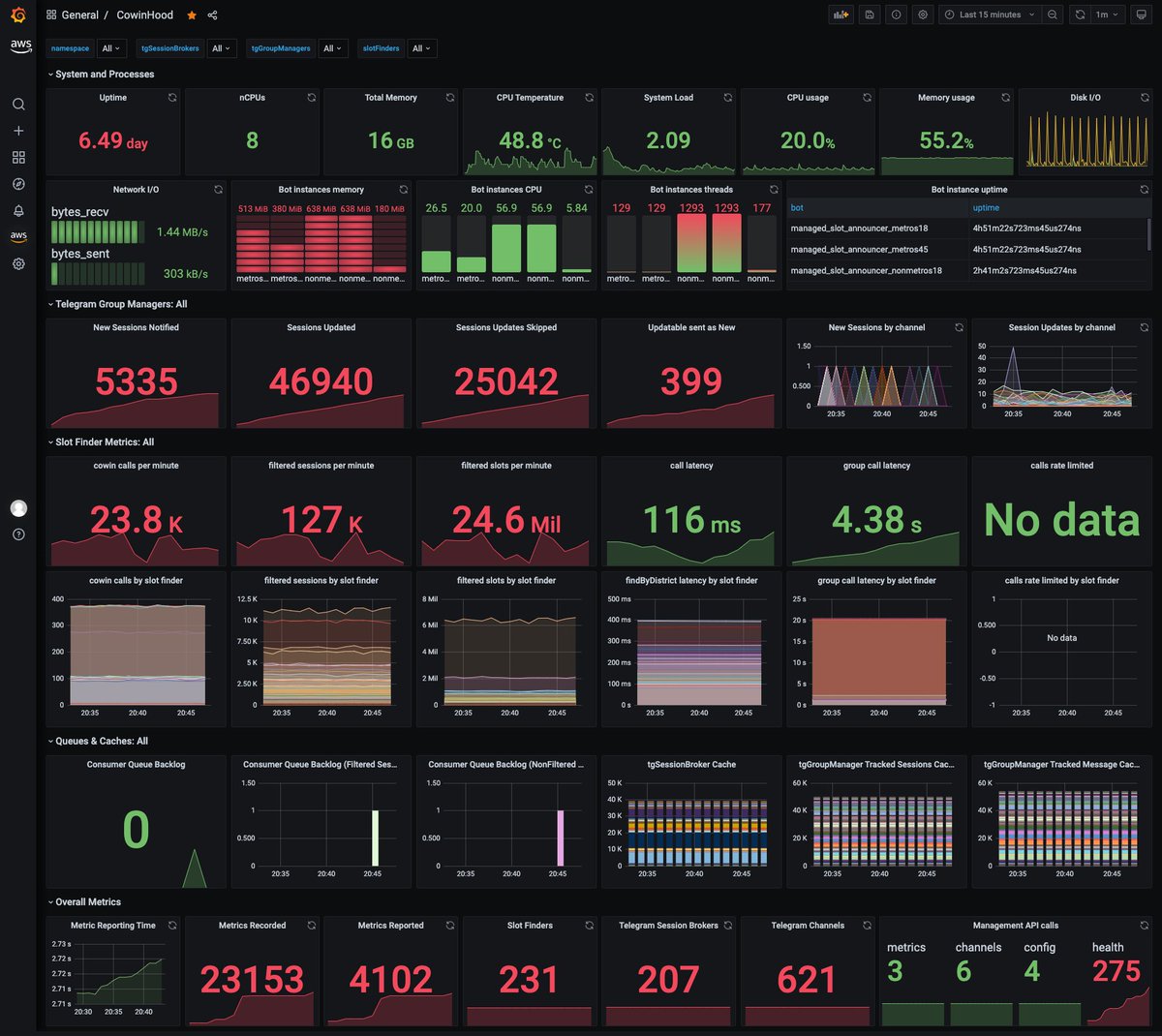
Task: Click the CowinHood dashboard title
Action: tap(145, 15)
